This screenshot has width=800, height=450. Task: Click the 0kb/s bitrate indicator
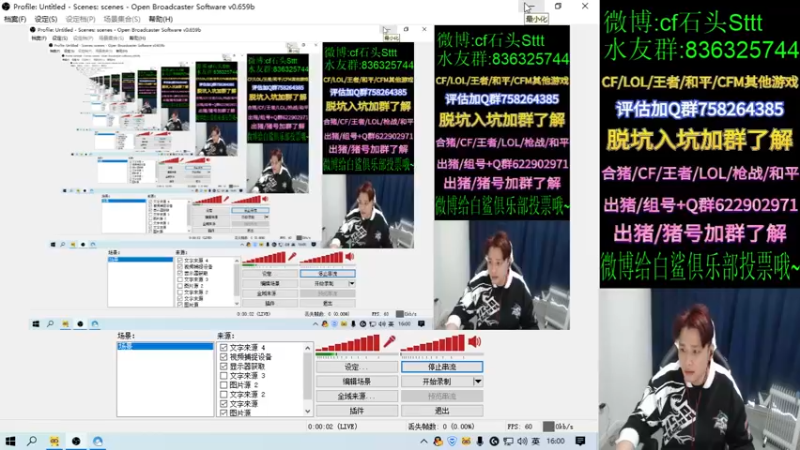(558, 427)
